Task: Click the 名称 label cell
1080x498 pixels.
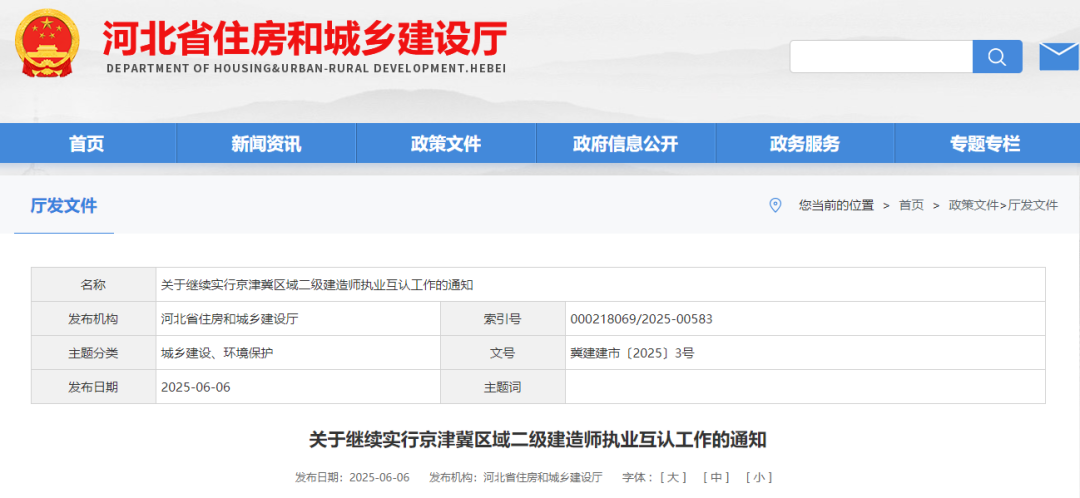Action: tap(94, 285)
